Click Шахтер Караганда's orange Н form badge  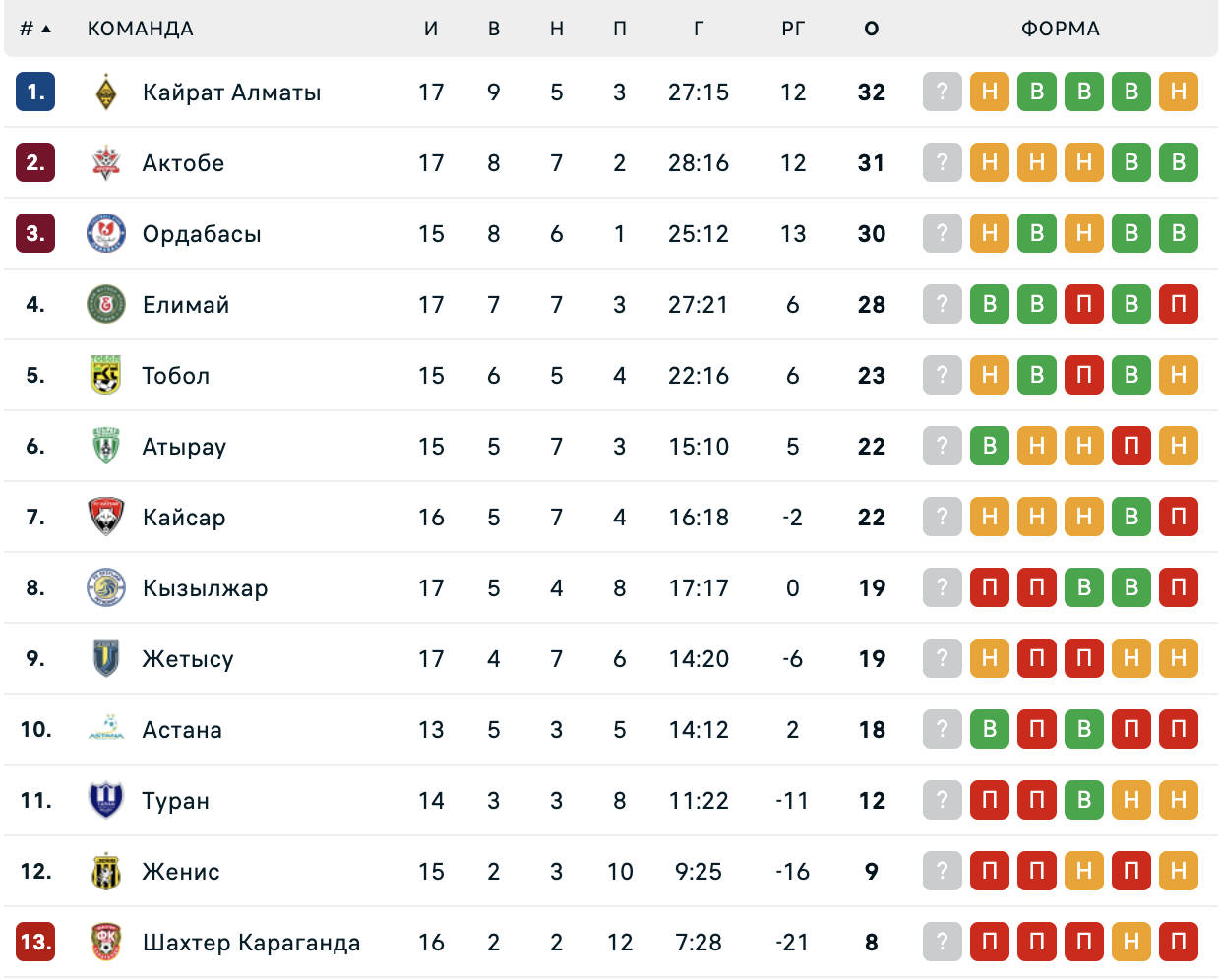[x=1131, y=943]
